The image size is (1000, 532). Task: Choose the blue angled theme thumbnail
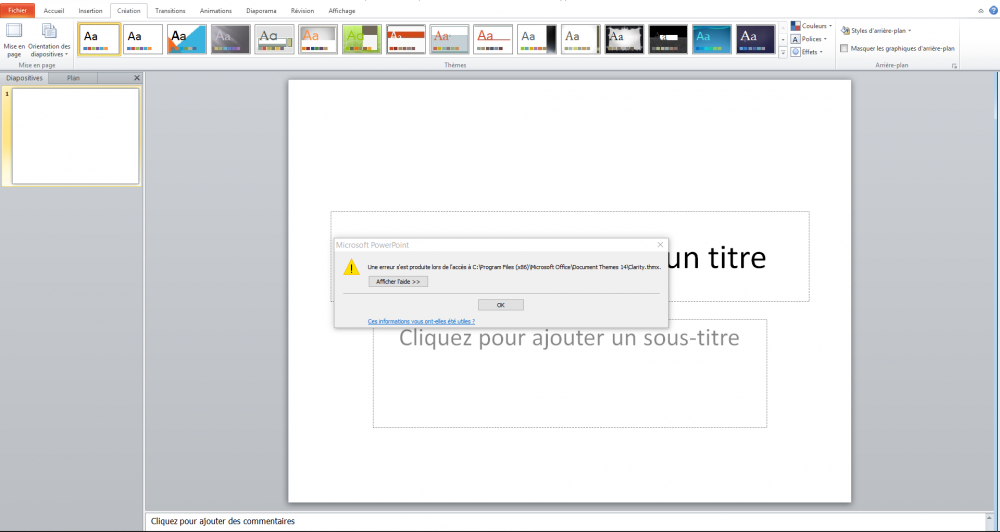click(187, 39)
